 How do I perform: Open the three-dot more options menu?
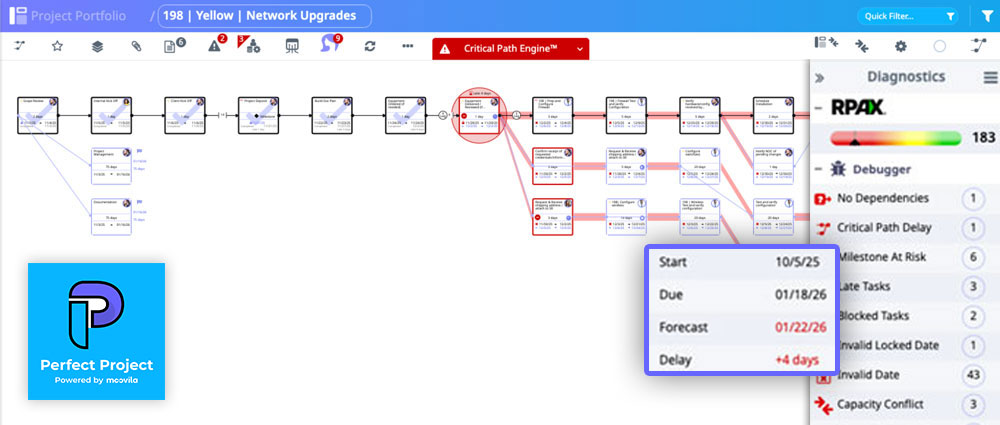[408, 46]
